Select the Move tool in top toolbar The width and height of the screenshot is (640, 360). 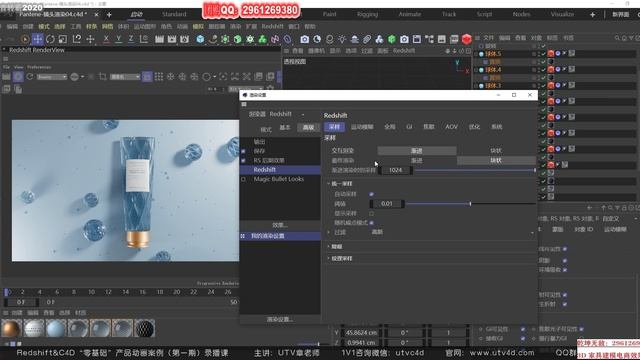pos(38,39)
